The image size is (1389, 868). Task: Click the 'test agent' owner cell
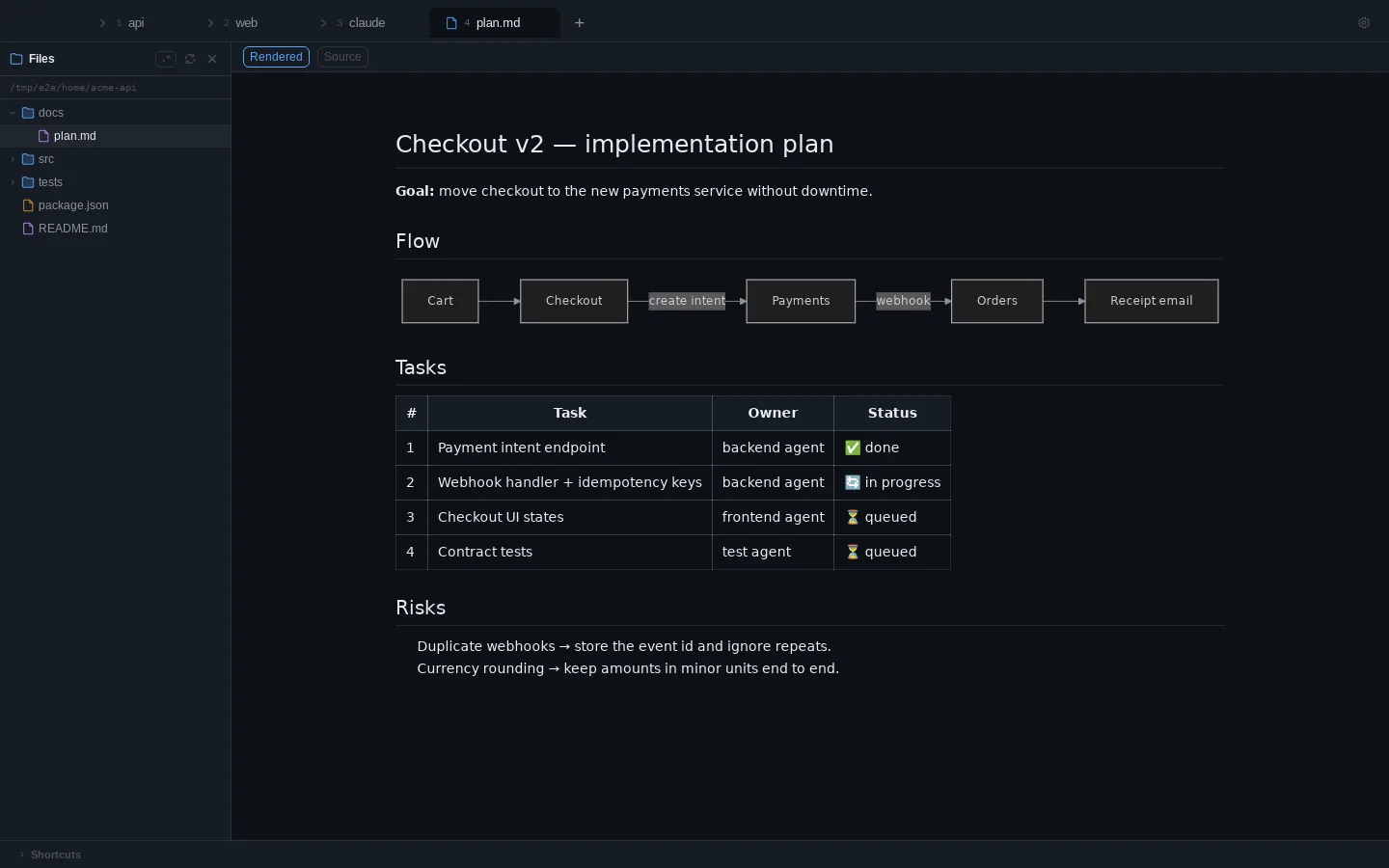coord(773,552)
